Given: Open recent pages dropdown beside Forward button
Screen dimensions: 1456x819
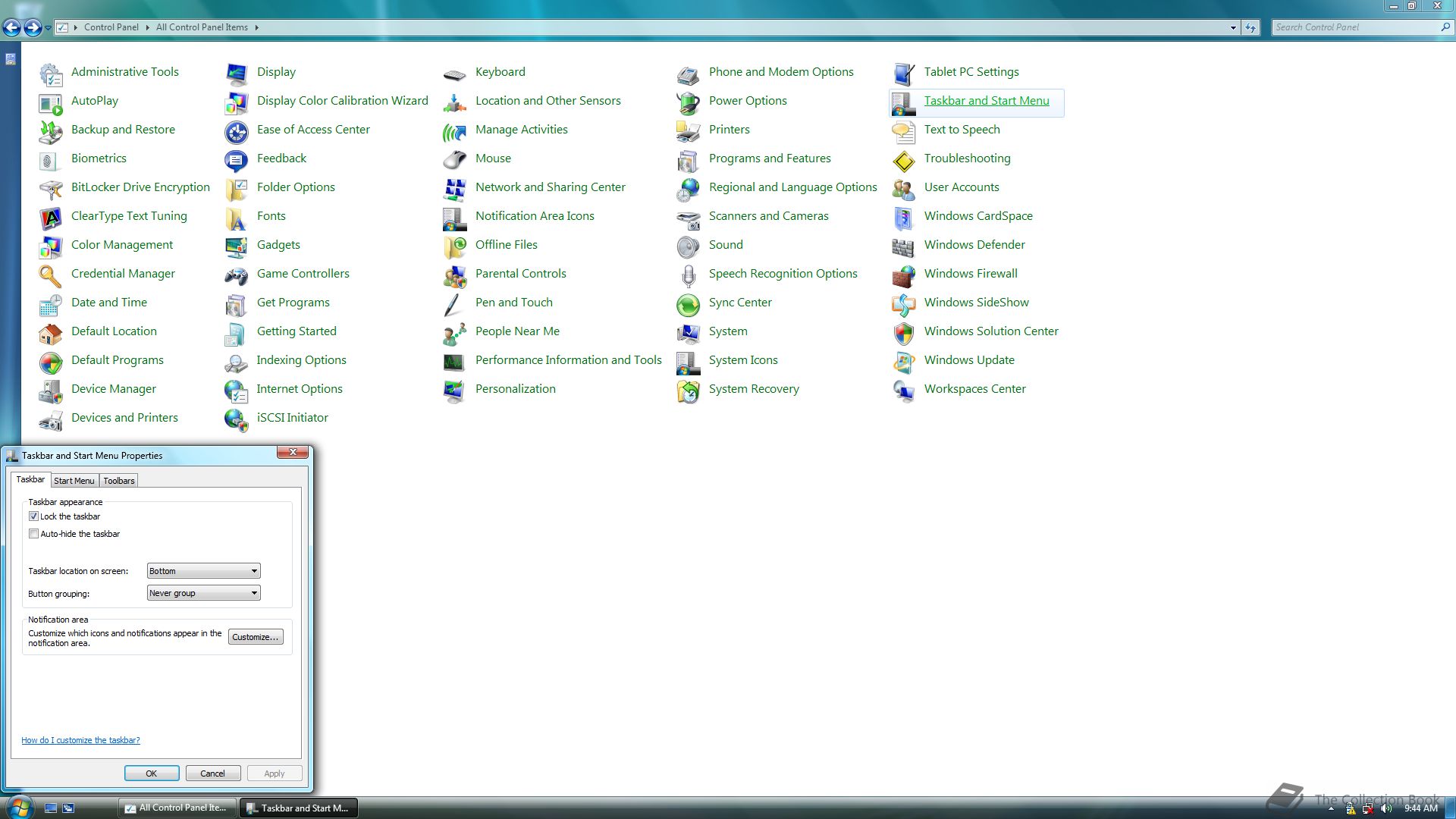Looking at the screenshot, I should tap(48, 27).
